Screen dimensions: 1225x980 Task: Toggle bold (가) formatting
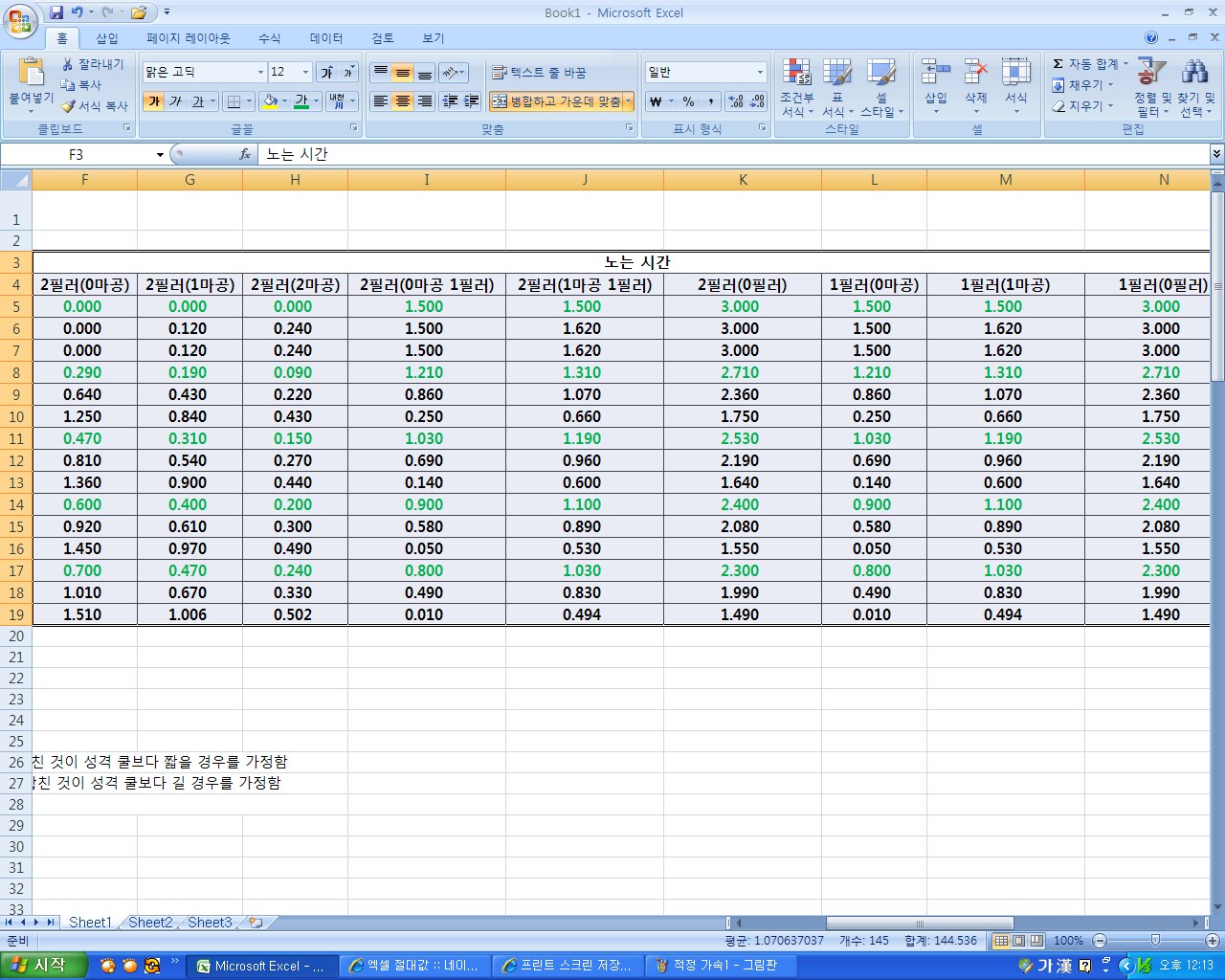pos(153,101)
